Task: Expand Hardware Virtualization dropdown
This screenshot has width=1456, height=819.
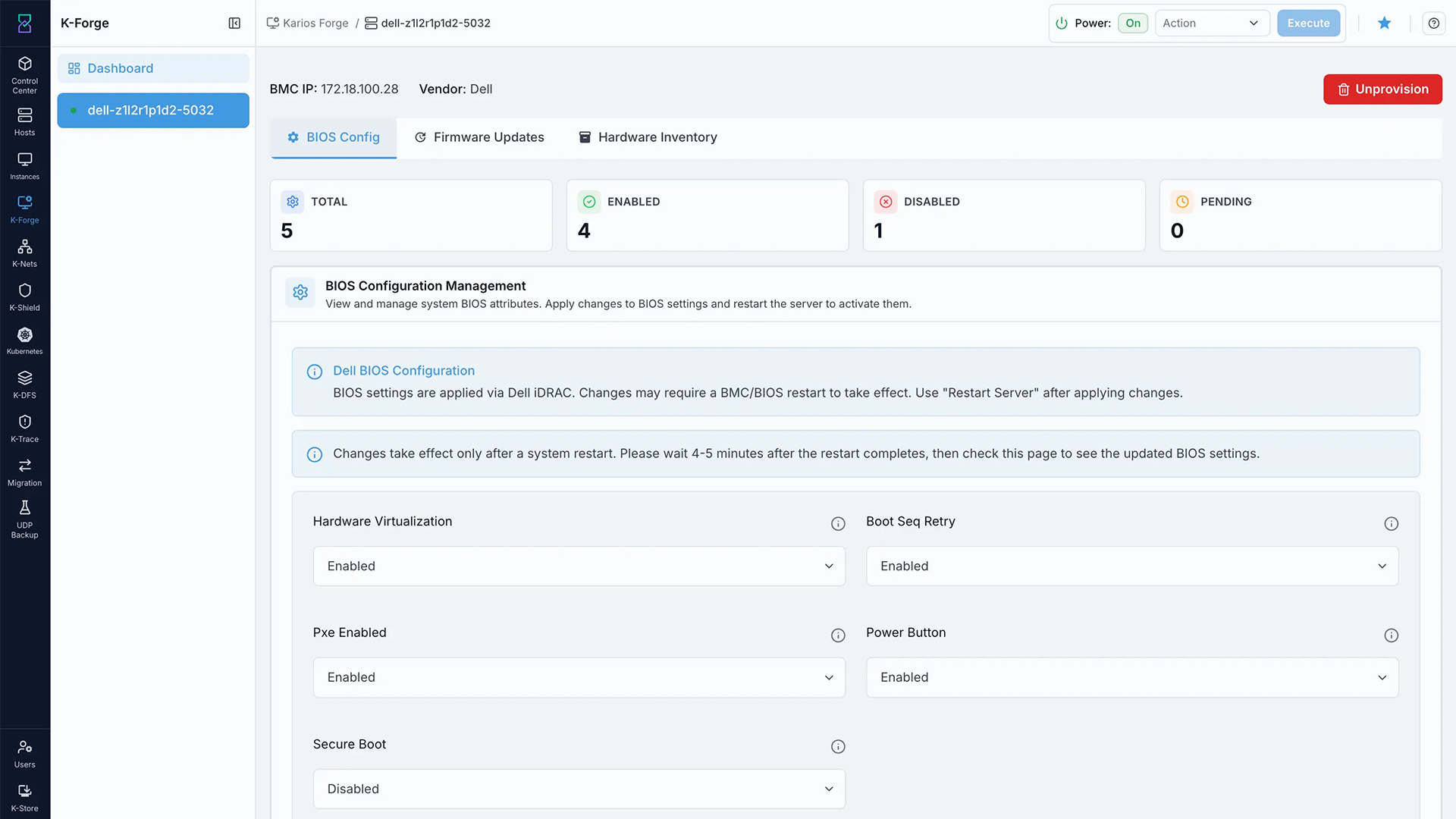Action: tap(579, 566)
